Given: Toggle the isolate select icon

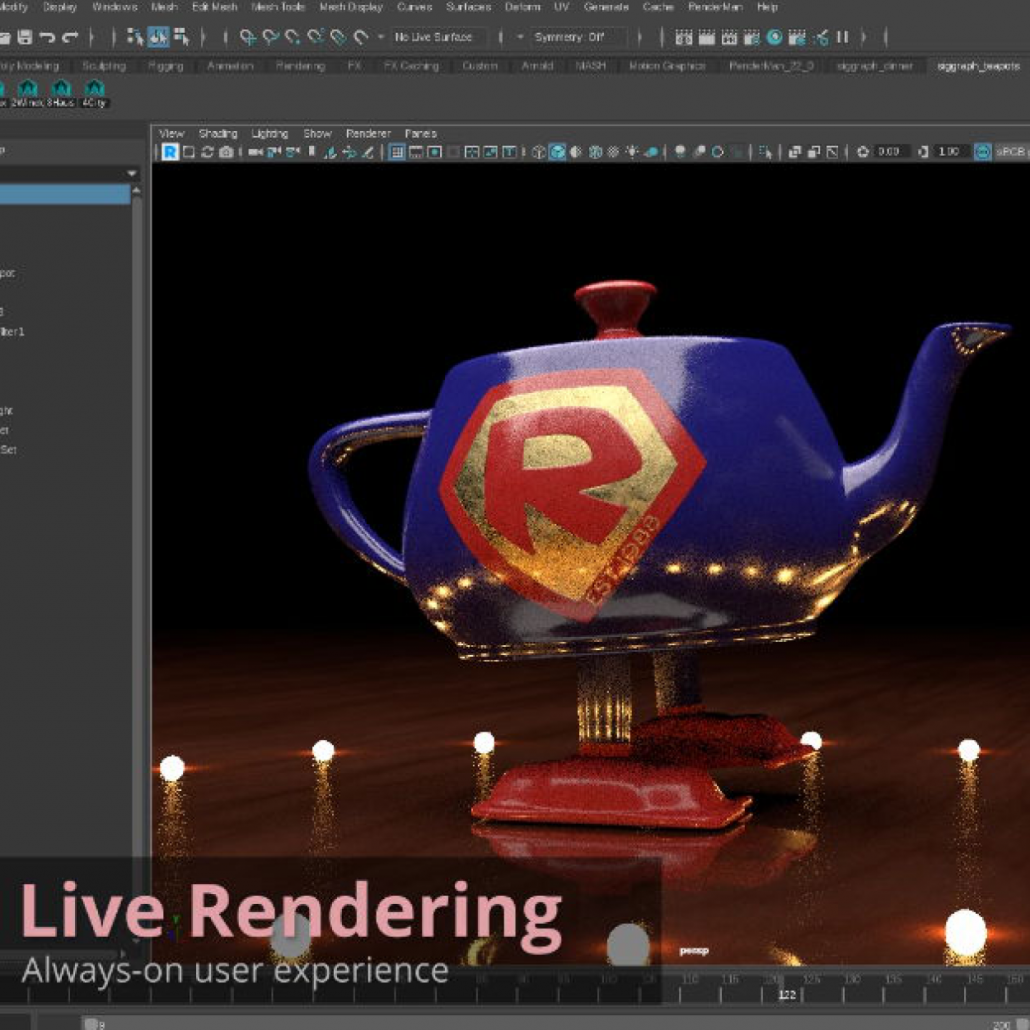Looking at the screenshot, I should pyautogui.click(x=765, y=152).
